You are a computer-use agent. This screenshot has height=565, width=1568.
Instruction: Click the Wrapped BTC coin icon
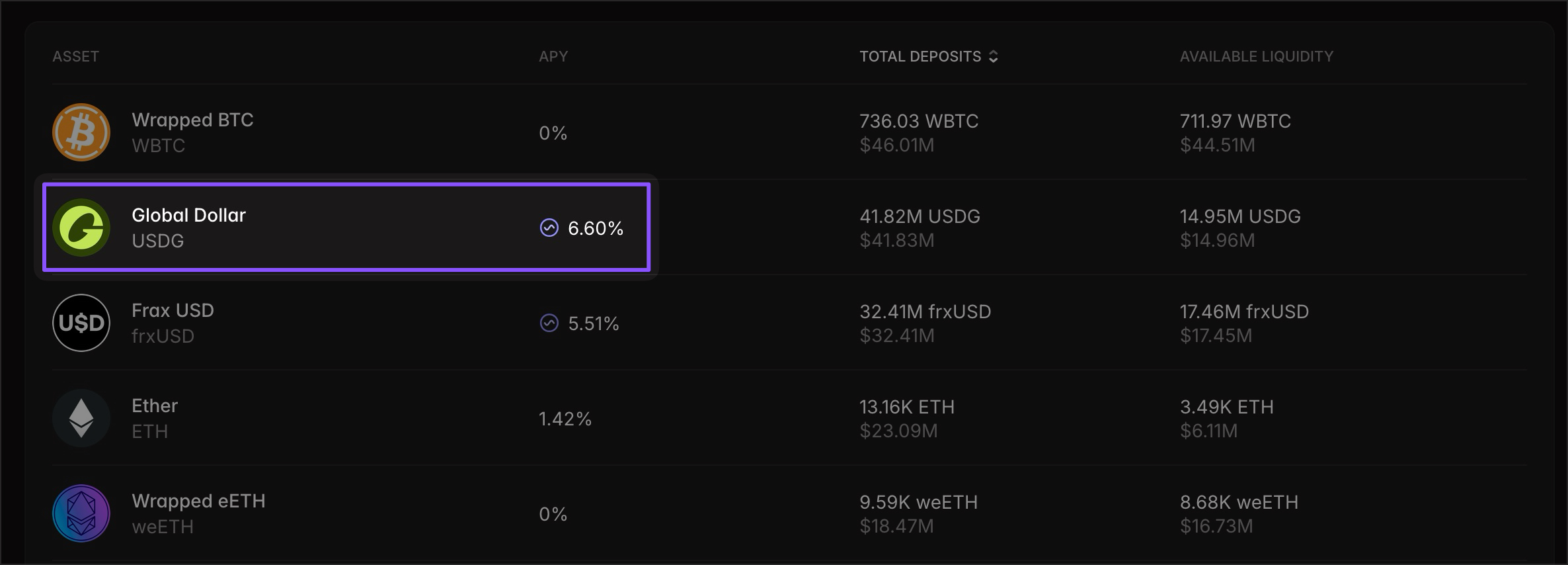(x=81, y=132)
